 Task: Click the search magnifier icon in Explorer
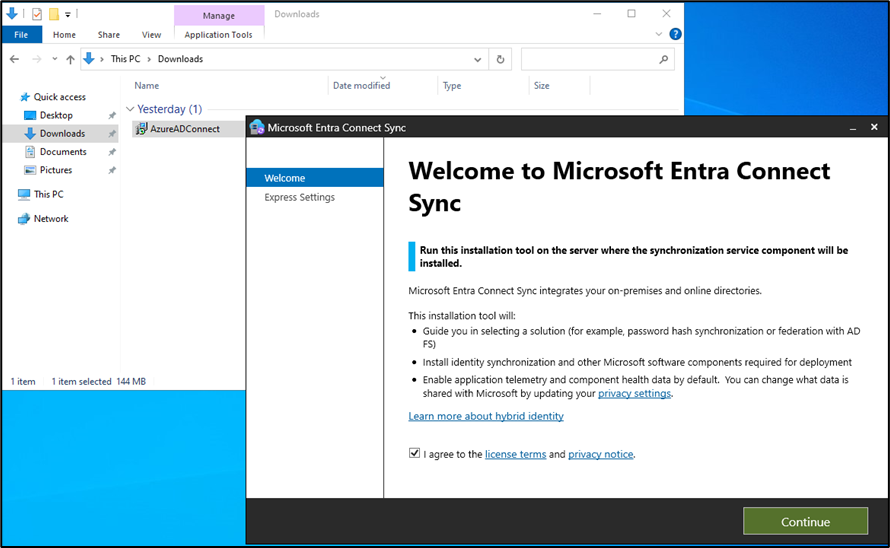point(664,59)
